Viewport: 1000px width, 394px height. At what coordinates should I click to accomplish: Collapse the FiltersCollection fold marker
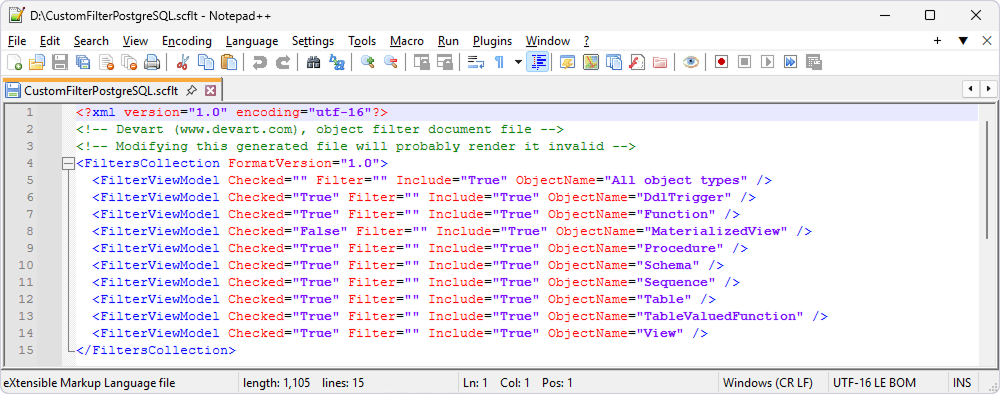point(68,164)
